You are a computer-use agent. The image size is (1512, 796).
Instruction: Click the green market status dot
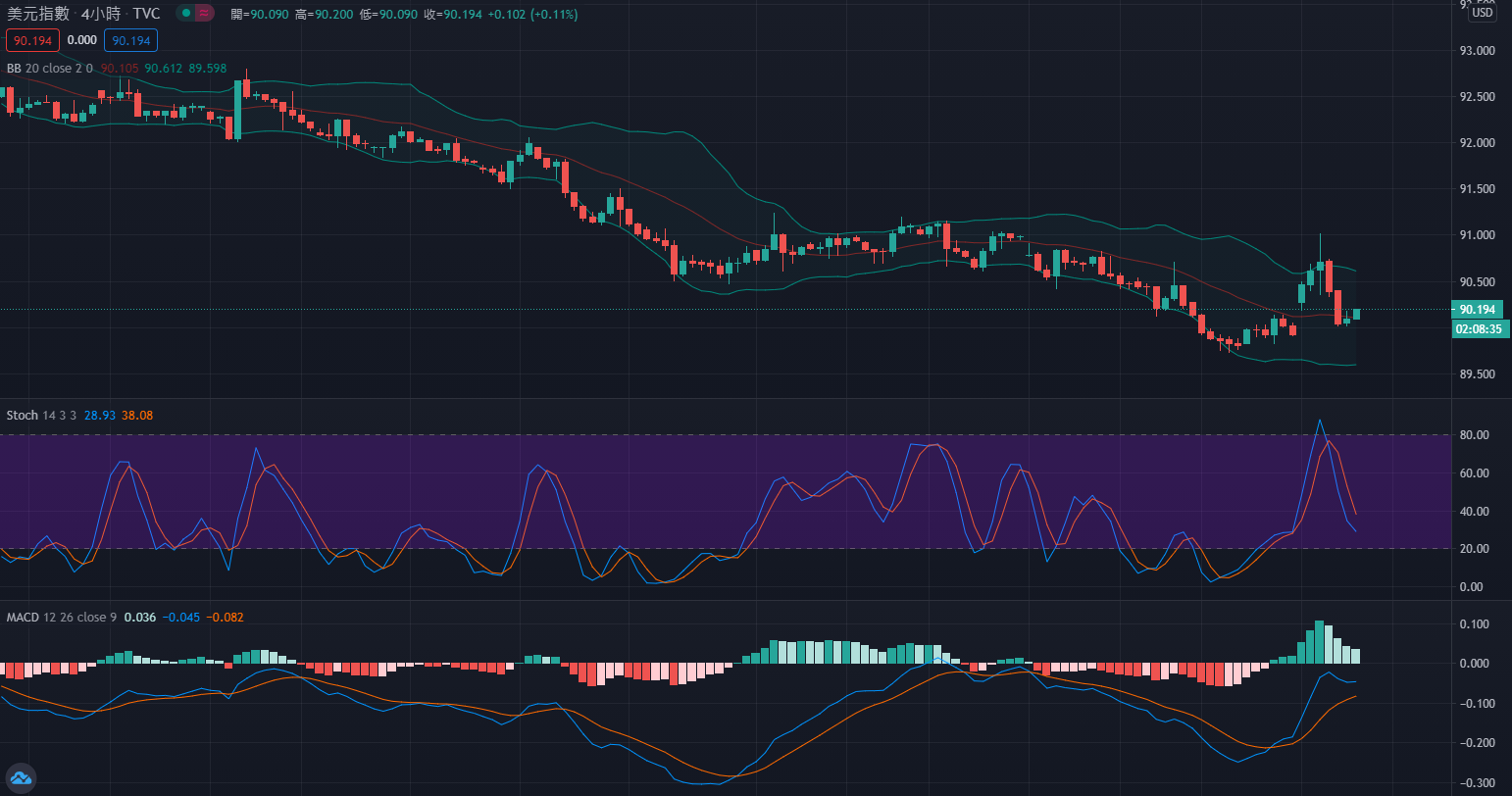(x=185, y=14)
